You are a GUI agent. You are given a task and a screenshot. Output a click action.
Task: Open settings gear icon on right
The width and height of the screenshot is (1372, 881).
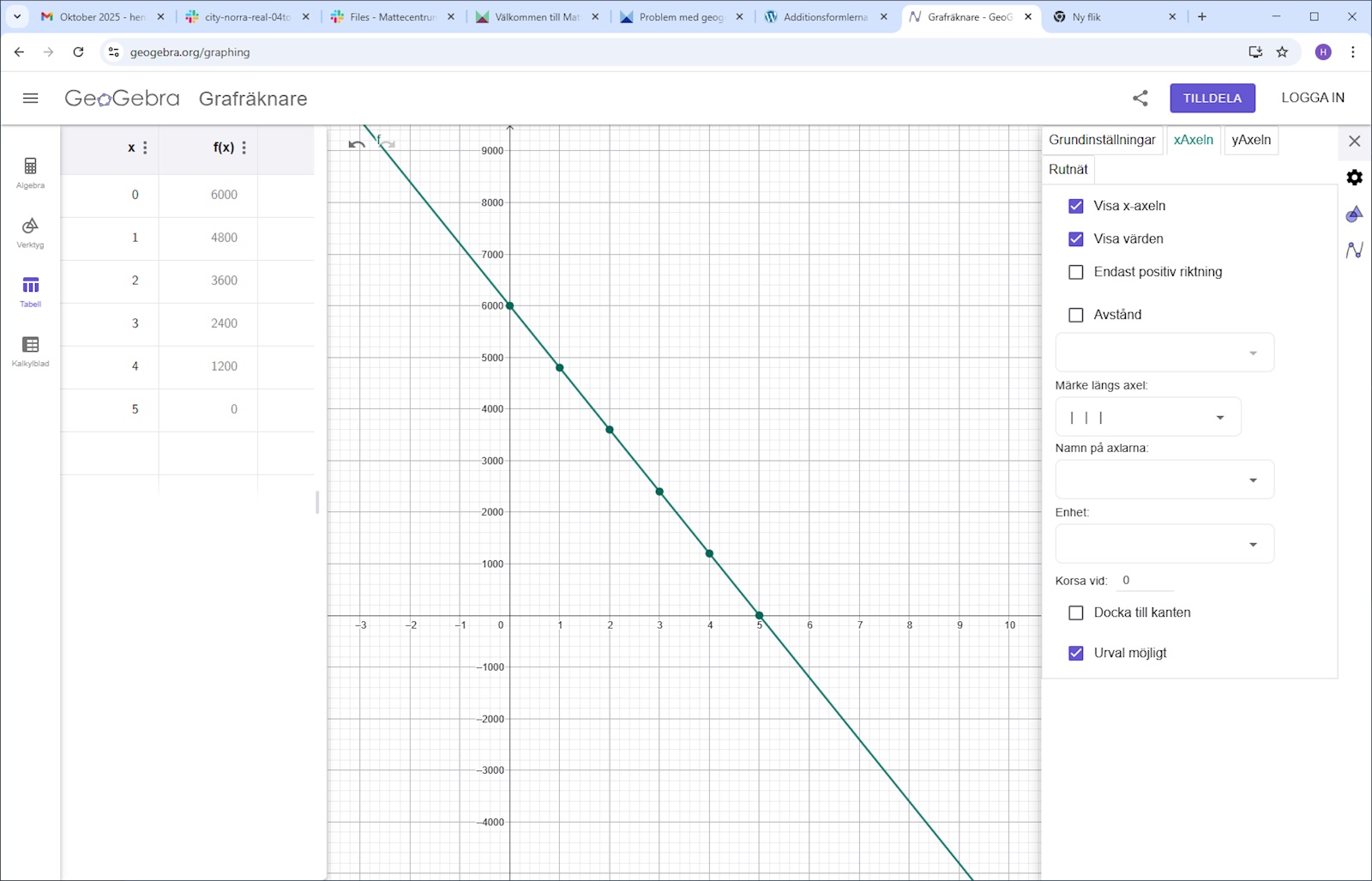point(1354,178)
